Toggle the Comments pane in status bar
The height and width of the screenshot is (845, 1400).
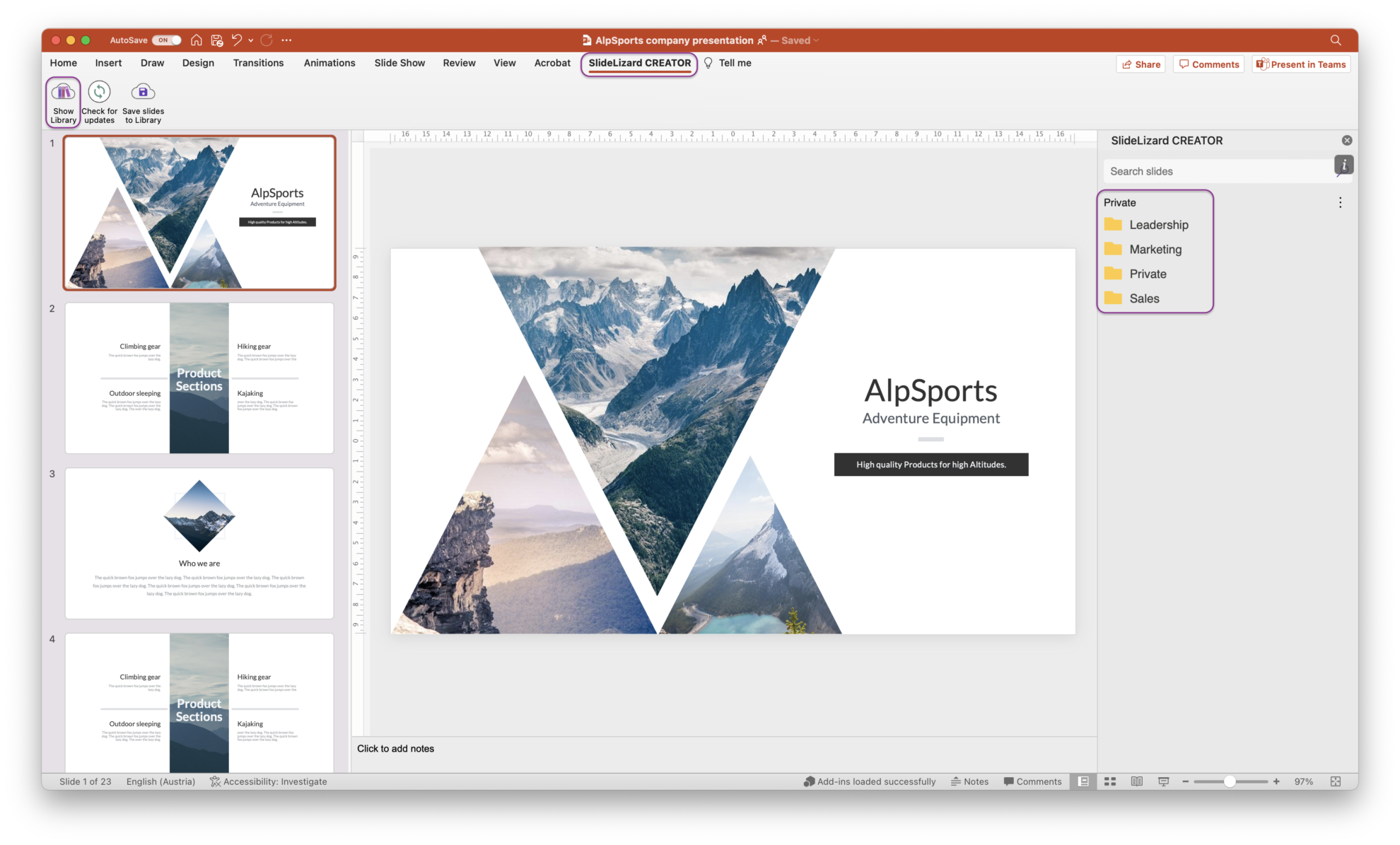click(x=1033, y=781)
